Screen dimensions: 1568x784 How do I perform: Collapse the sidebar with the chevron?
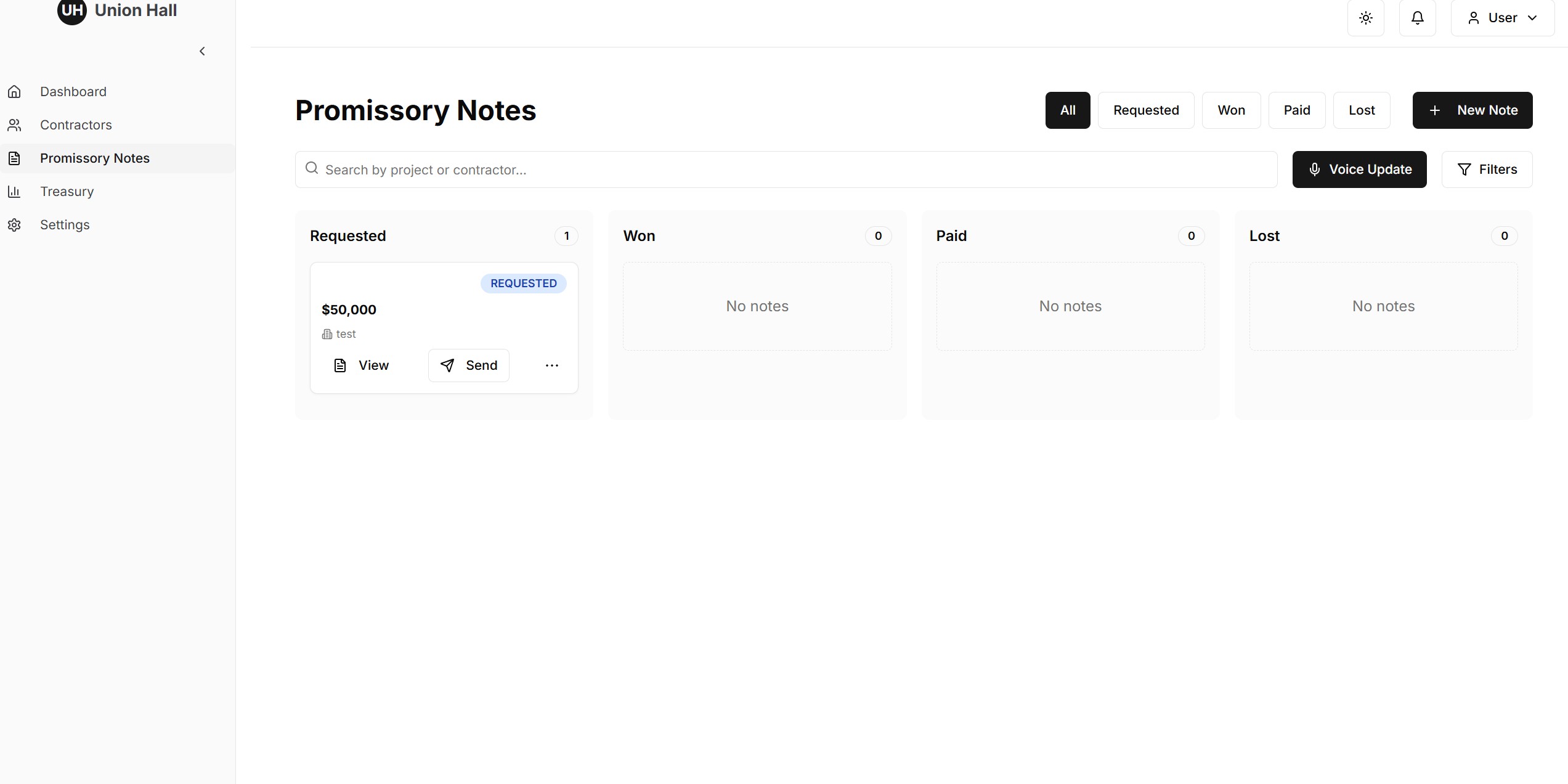[202, 51]
